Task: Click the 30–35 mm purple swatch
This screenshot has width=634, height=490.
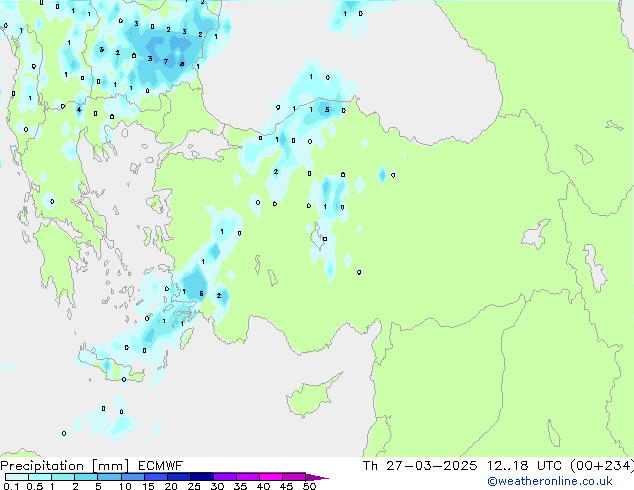Action: 225,477
